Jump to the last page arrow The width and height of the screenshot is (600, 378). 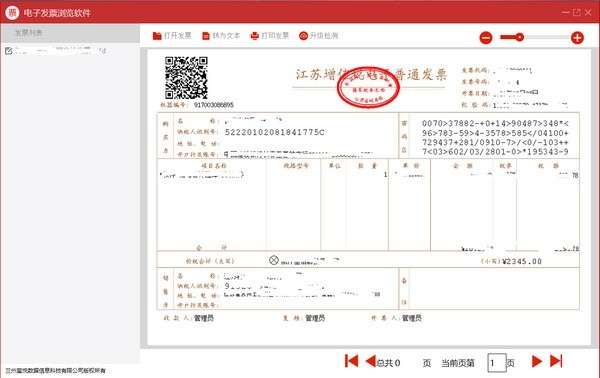tap(556, 361)
